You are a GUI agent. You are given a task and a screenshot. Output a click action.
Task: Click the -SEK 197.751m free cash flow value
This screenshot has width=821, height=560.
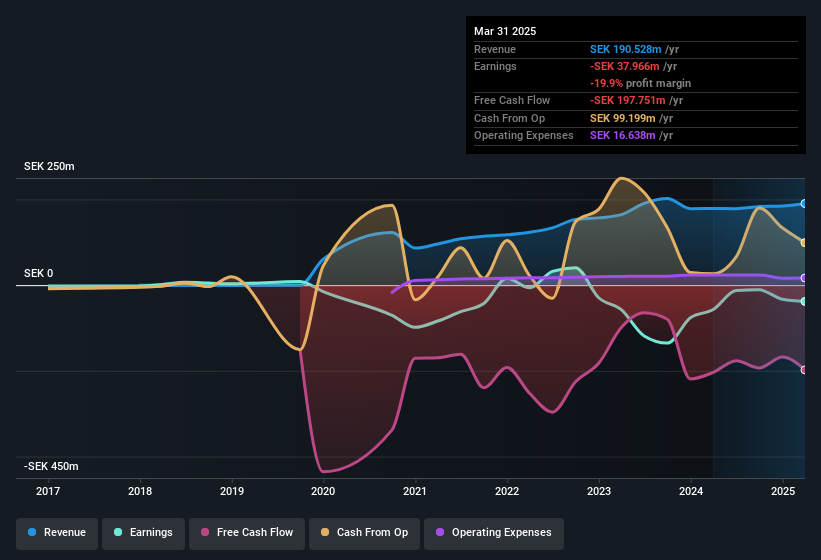[x=628, y=100]
